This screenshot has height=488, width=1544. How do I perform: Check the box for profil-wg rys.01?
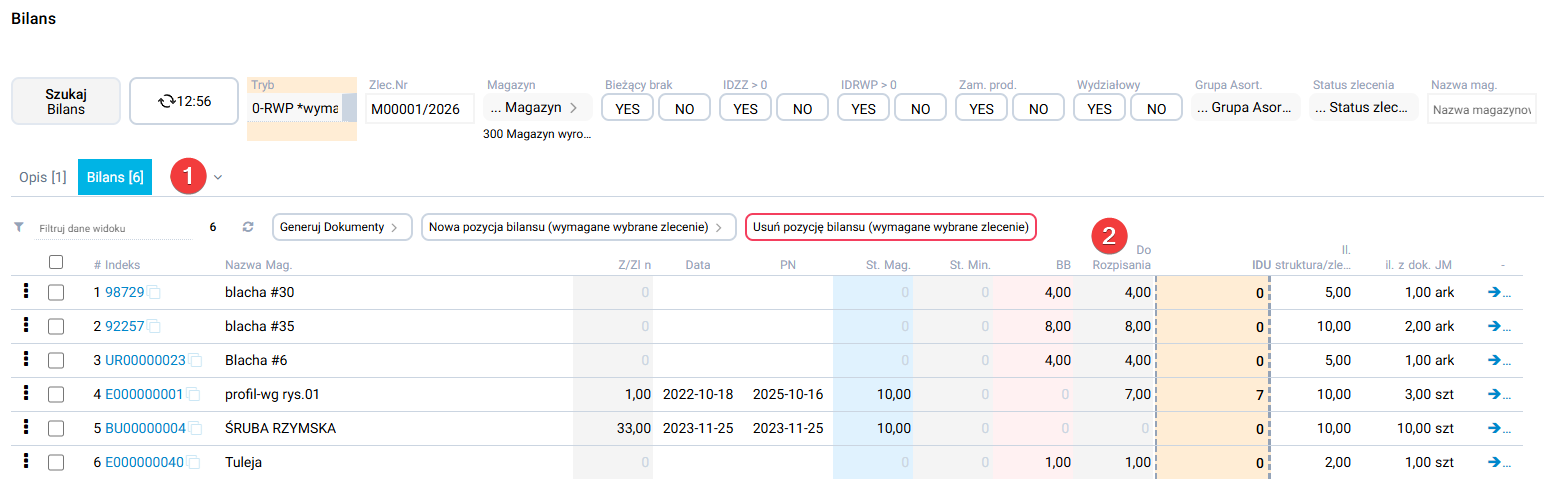[56, 394]
